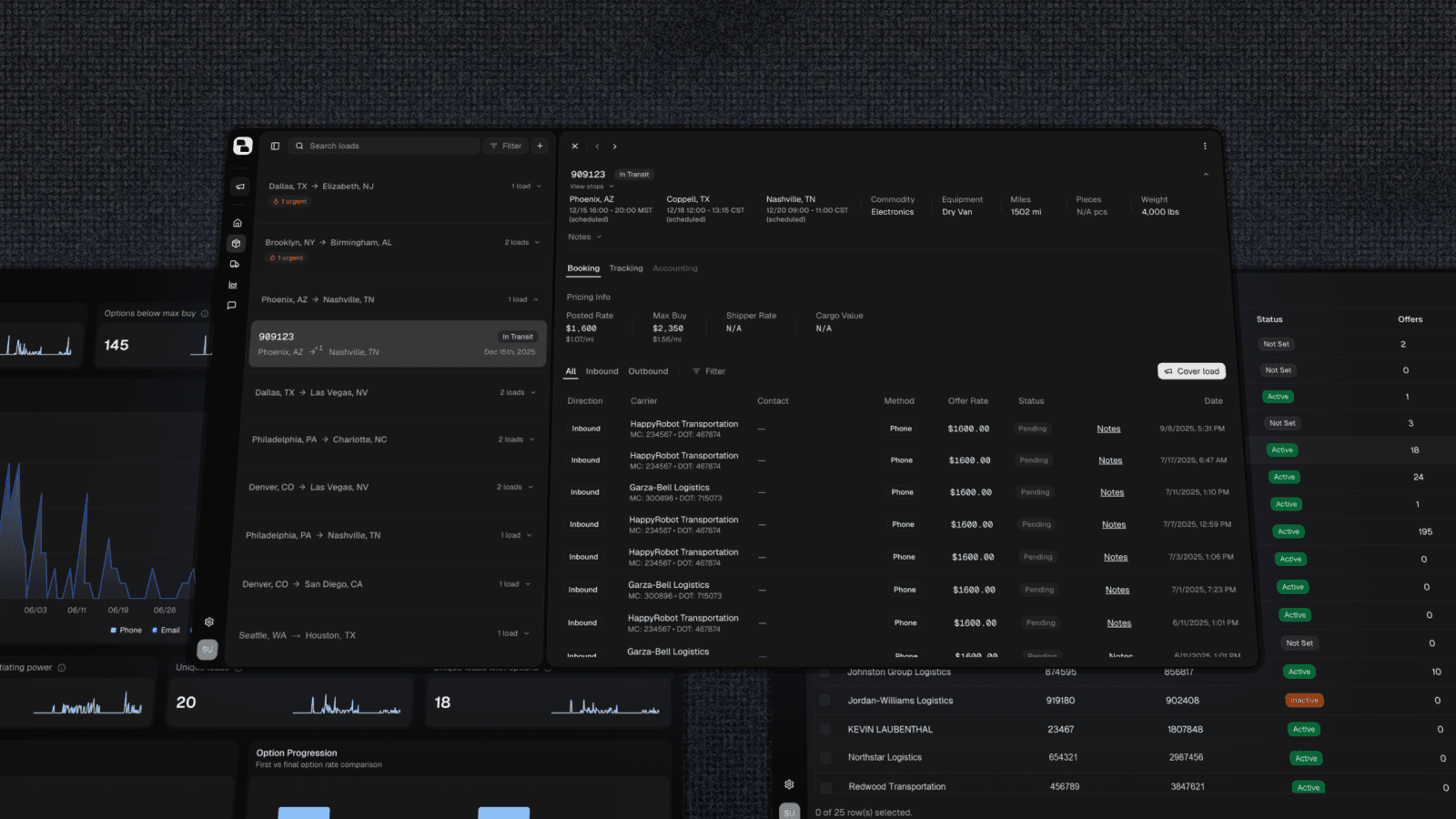Click the Cover load button
The height and width of the screenshot is (819, 1456).
click(1191, 371)
